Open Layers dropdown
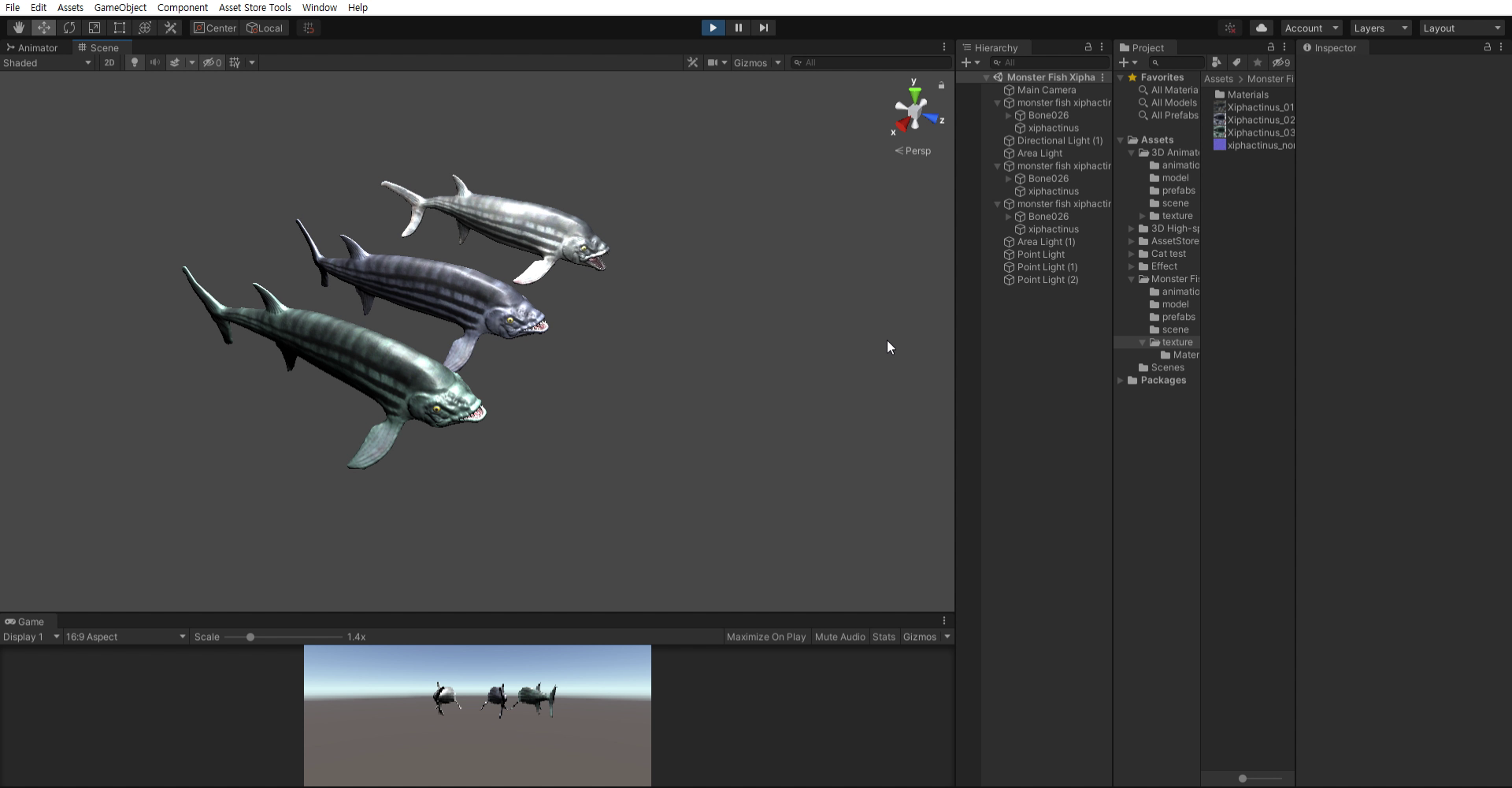This screenshot has width=1512, height=788. tap(1380, 28)
